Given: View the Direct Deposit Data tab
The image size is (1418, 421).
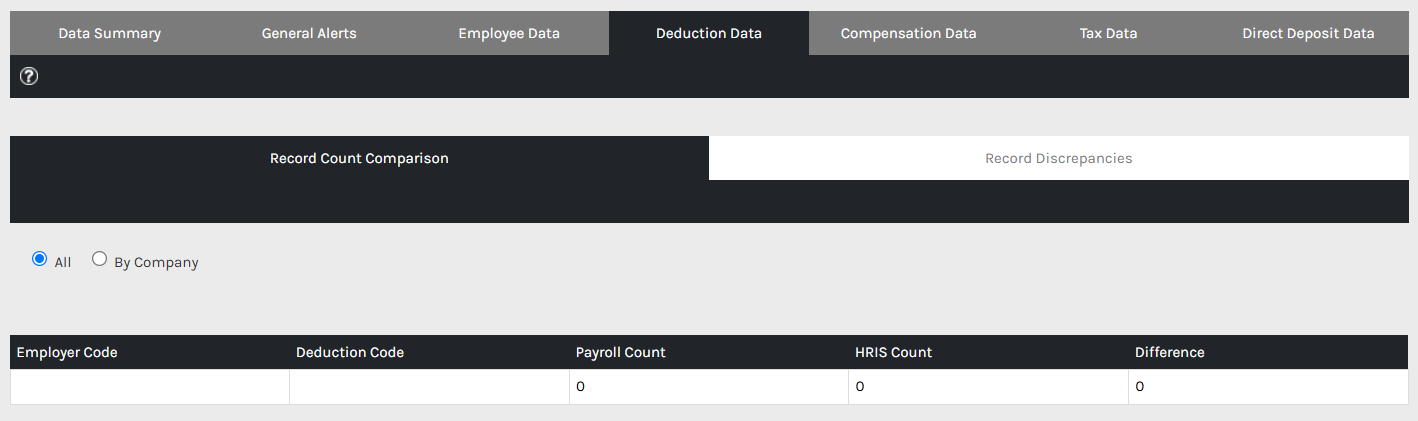Looking at the screenshot, I should [x=1308, y=33].
